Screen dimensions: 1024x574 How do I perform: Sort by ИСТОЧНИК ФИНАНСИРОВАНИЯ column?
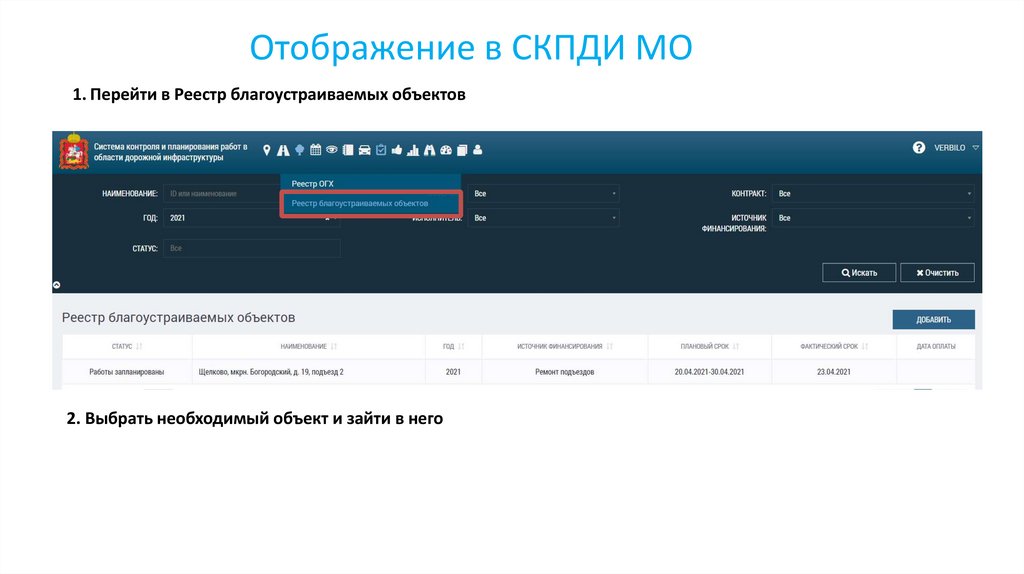tap(564, 346)
